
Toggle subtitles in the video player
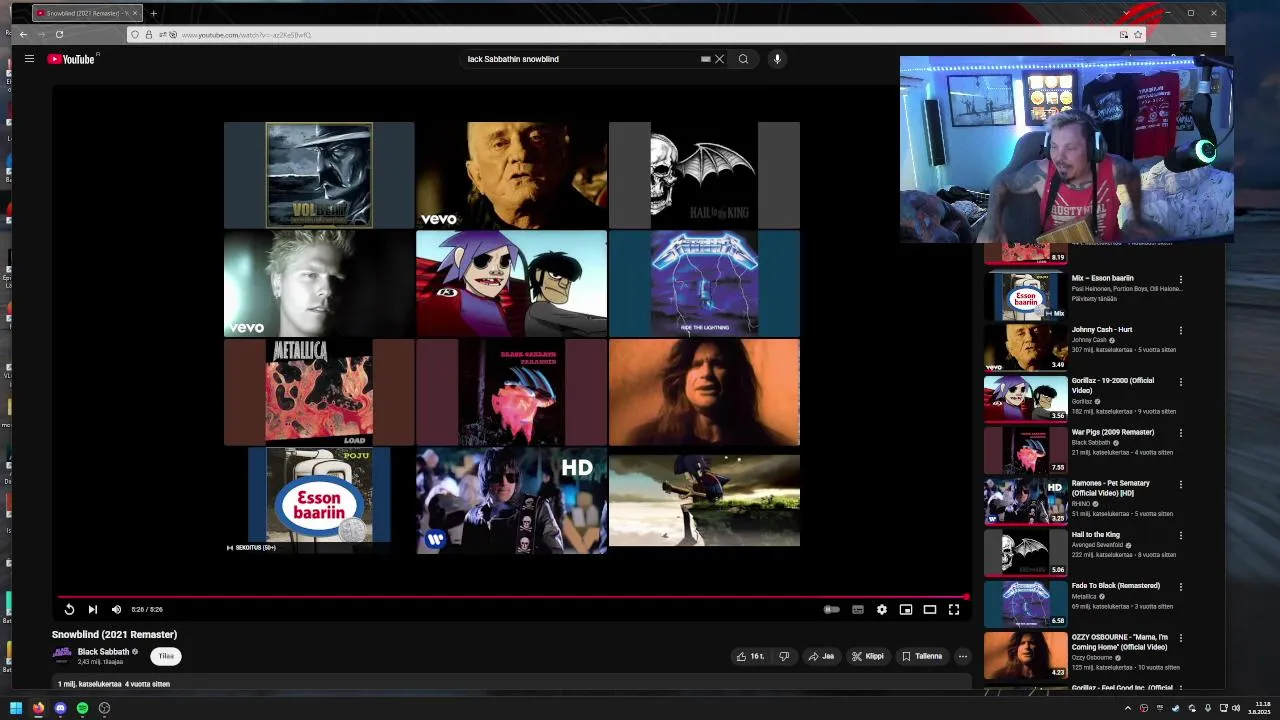[858, 609]
